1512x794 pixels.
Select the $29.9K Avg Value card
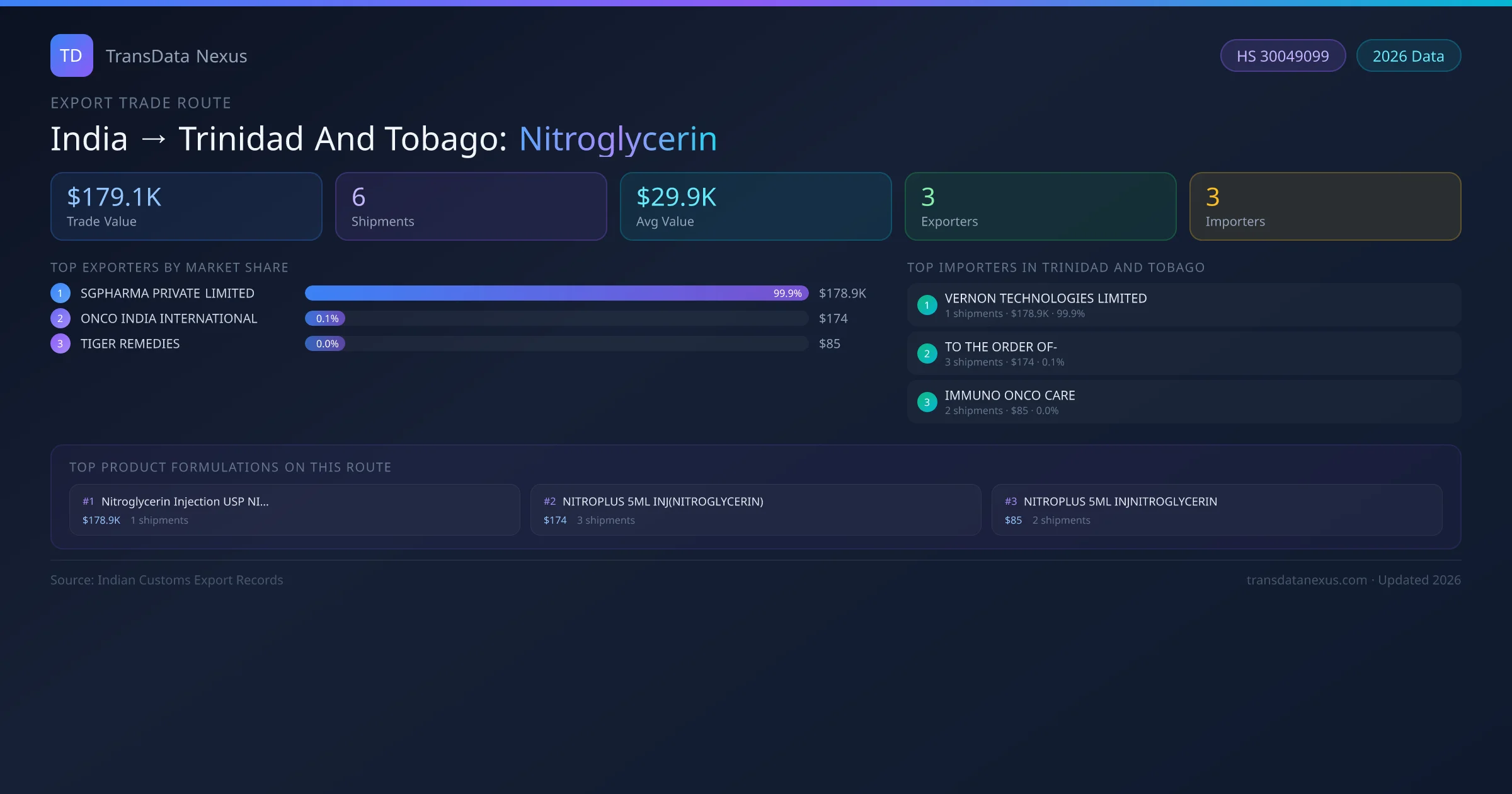click(x=755, y=207)
